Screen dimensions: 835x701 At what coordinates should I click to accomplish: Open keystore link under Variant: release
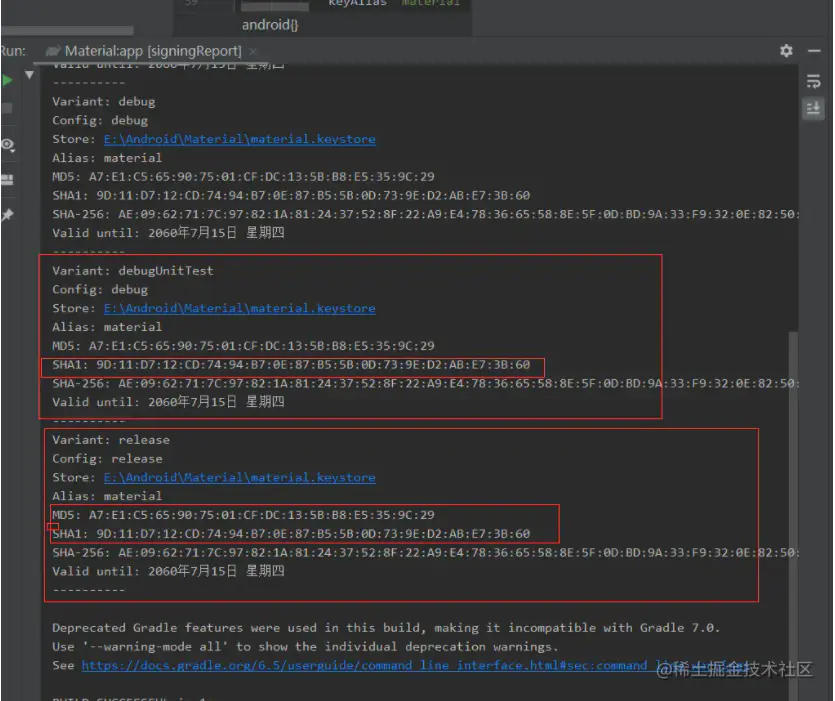(x=240, y=478)
